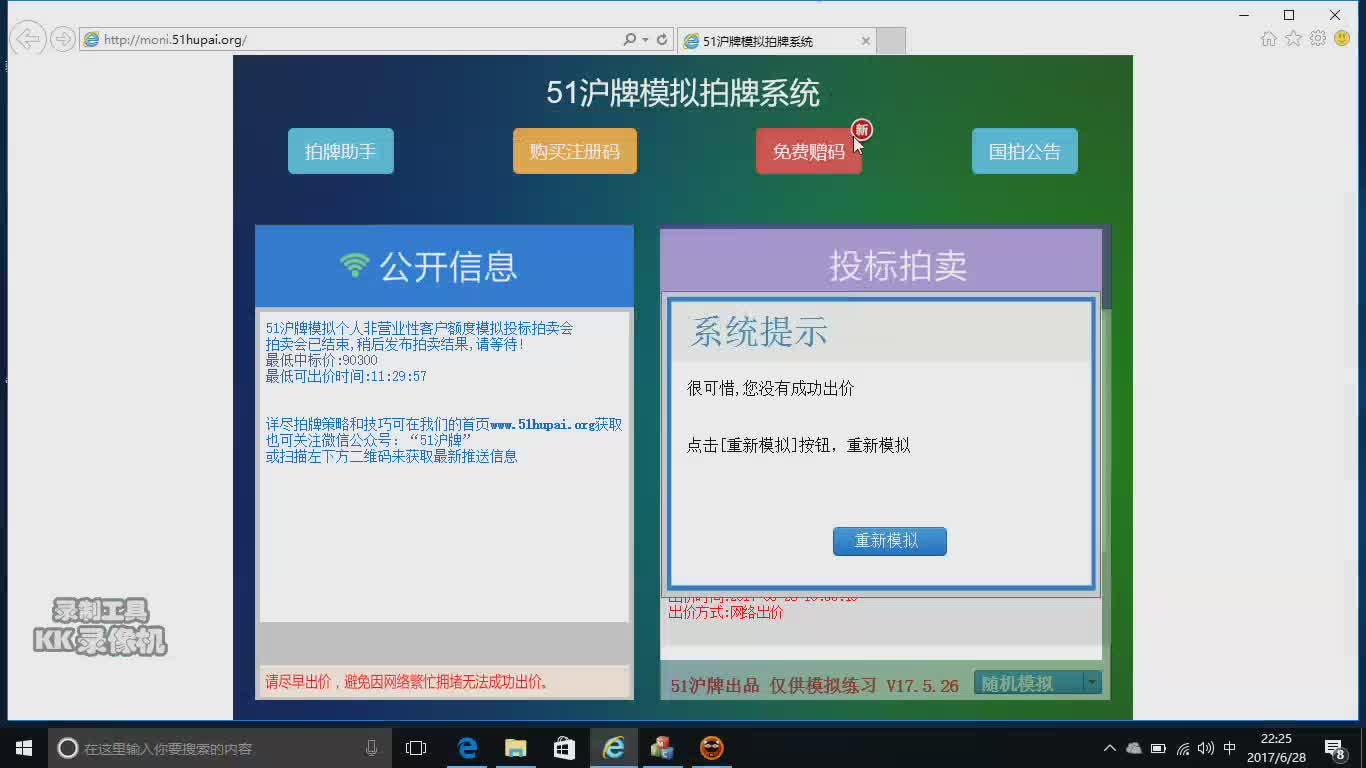Click the 出价方式:网络出价 text

pyautogui.click(x=726, y=612)
